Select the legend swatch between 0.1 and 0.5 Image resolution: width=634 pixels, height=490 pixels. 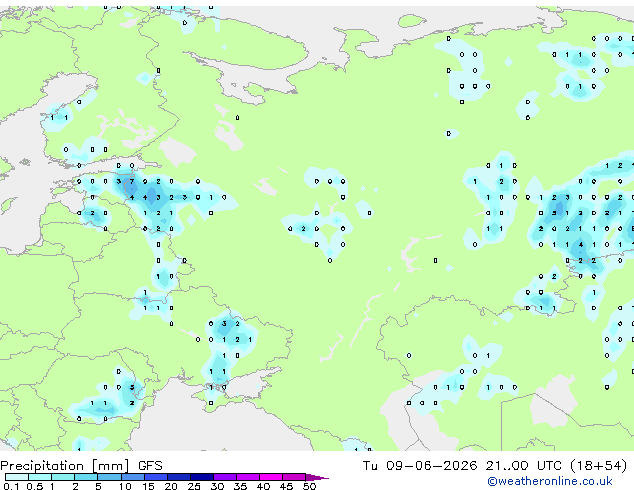pos(17,477)
